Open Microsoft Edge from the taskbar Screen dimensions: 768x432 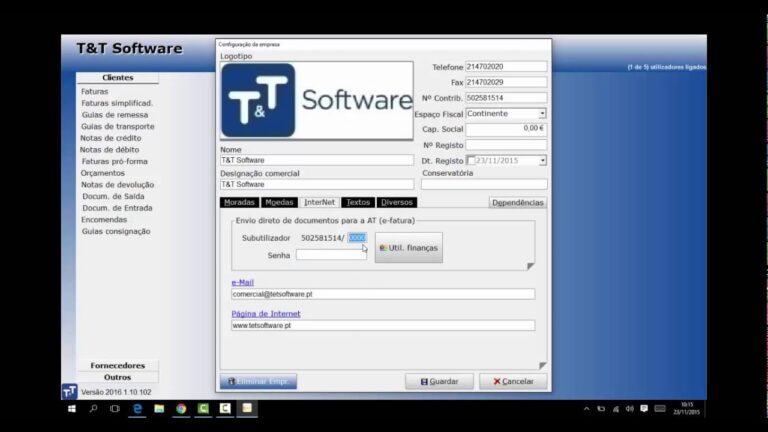coord(137,409)
